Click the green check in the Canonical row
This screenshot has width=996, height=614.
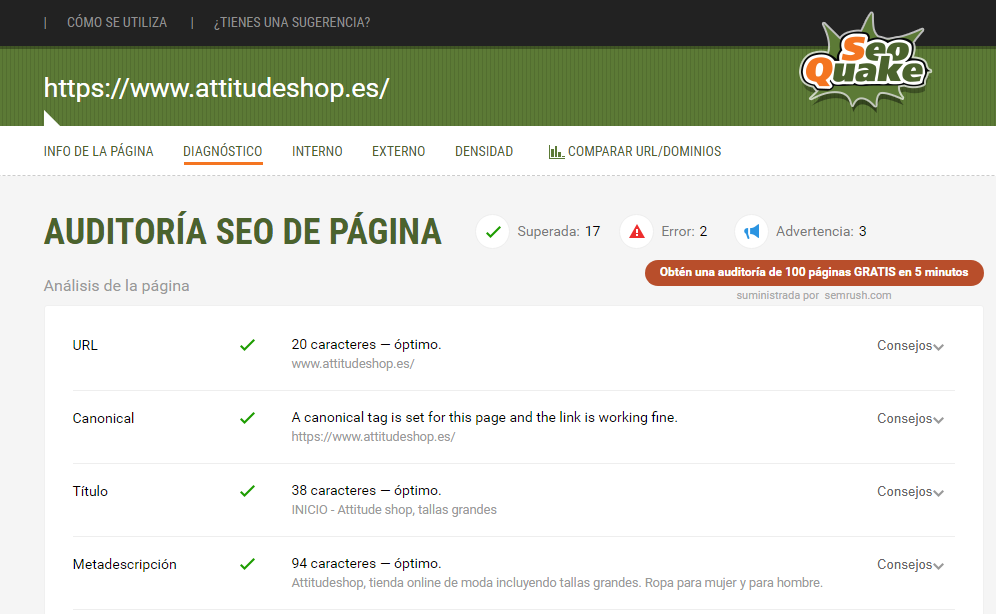point(247,418)
